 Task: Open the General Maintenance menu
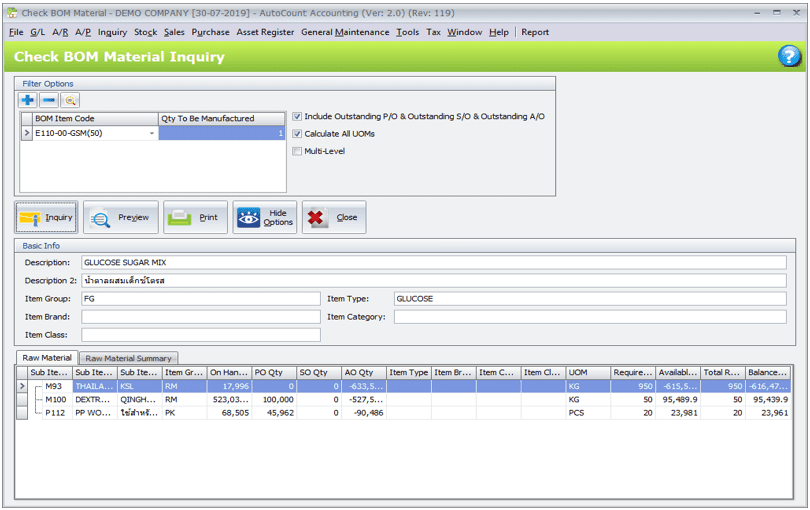pos(345,32)
